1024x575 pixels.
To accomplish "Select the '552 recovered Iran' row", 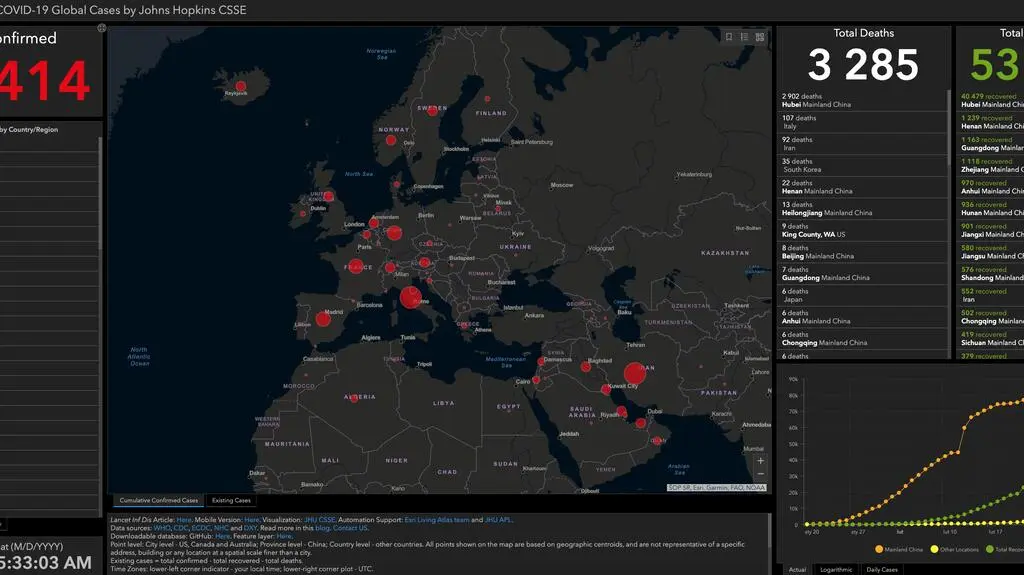I will tap(991, 295).
